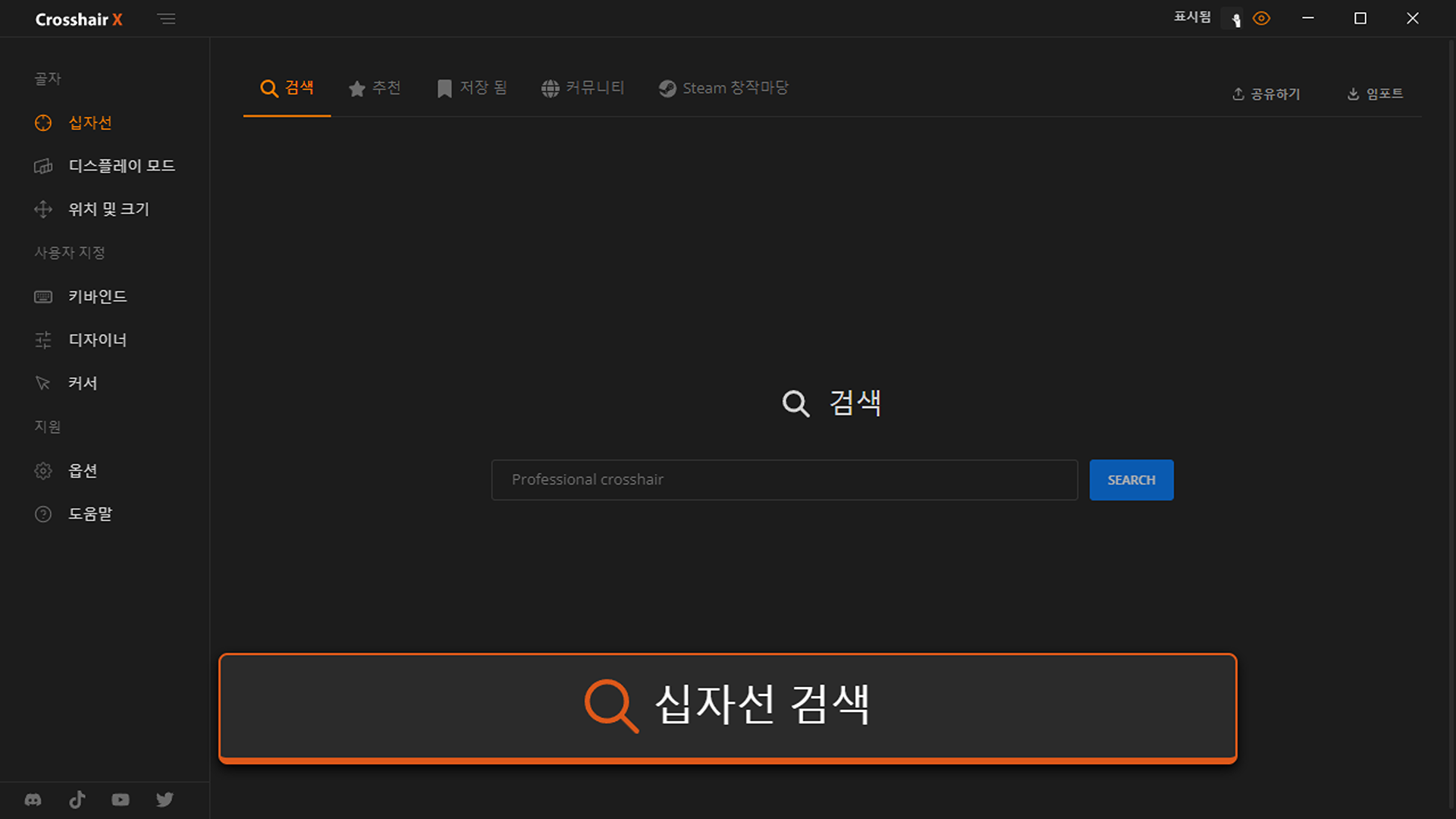Click the 임포트 import button
This screenshot has width=1456, height=819.
pos(1375,94)
